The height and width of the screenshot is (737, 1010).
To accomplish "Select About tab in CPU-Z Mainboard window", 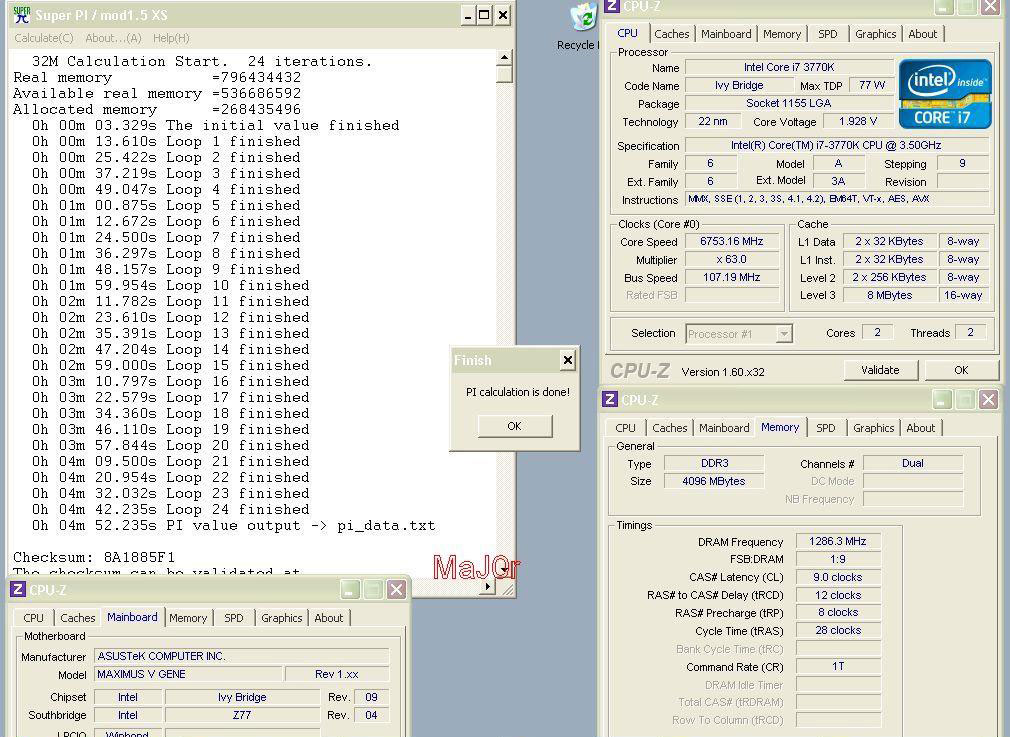I will [329, 618].
